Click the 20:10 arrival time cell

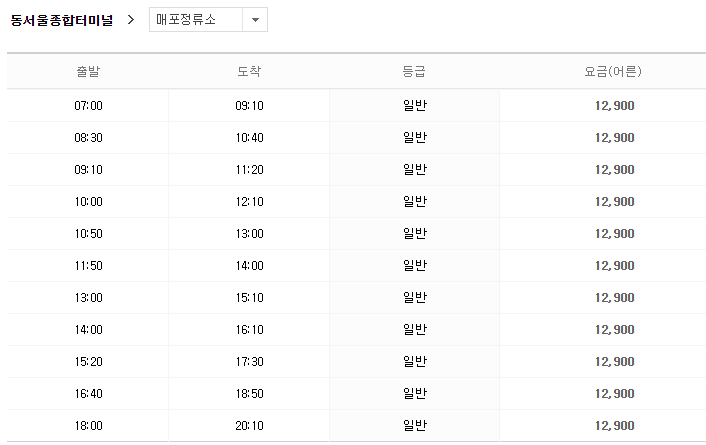[x=249, y=425]
